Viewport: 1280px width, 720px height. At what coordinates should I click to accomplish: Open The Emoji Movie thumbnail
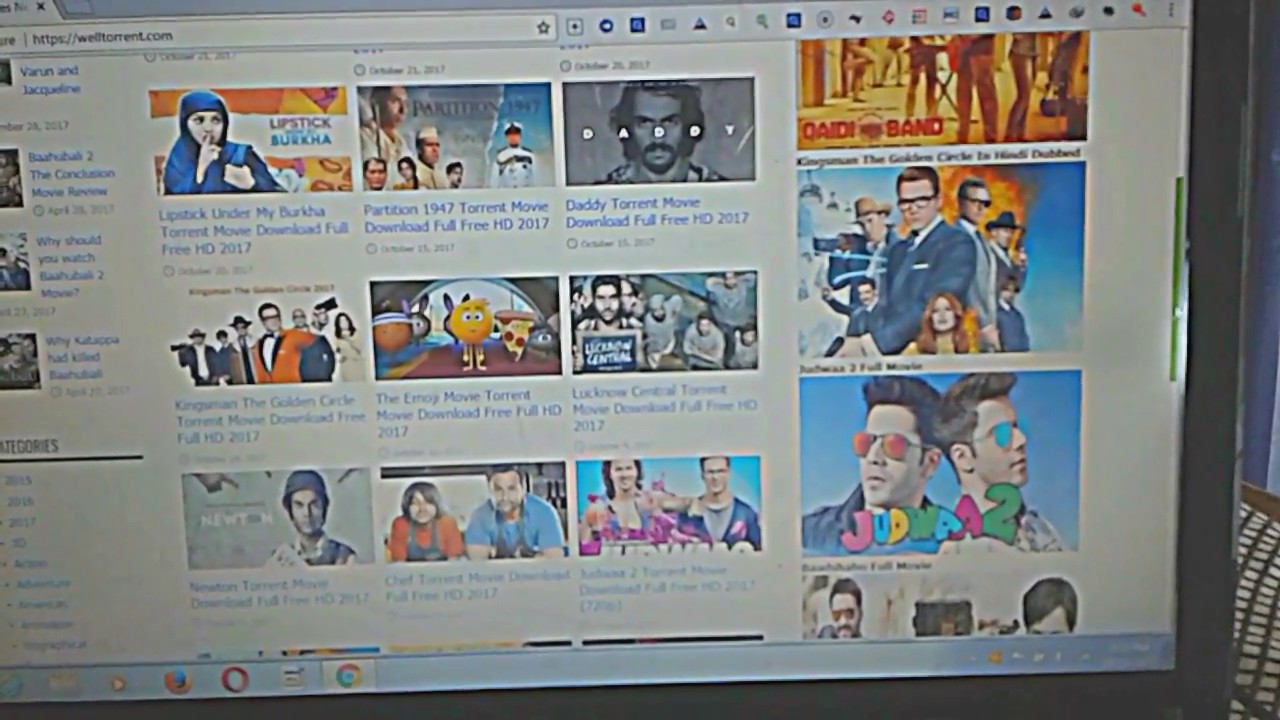tap(466, 328)
